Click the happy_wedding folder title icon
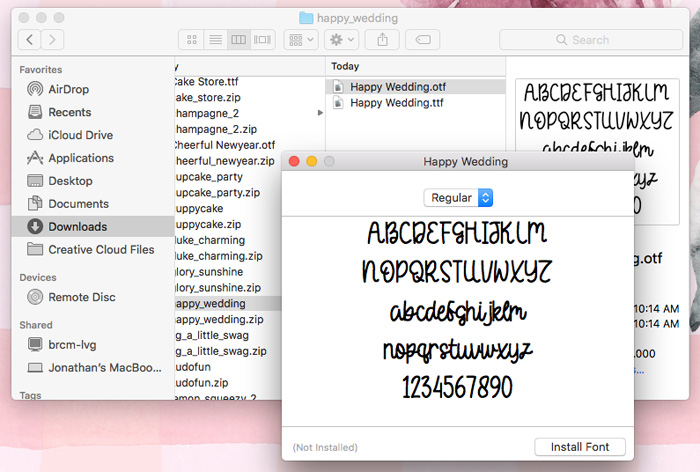The image size is (700, 472). click(x=306, y=18)
